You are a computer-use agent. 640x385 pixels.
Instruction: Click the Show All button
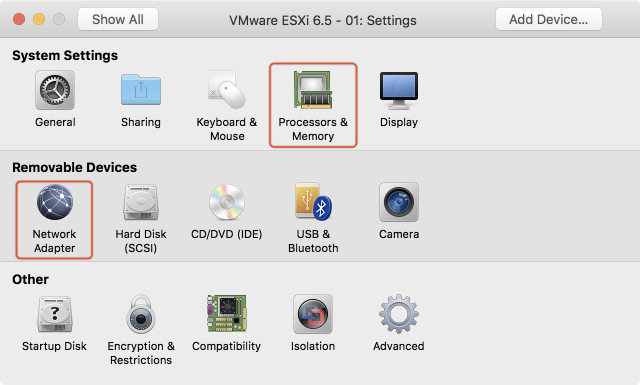(118, 19)
